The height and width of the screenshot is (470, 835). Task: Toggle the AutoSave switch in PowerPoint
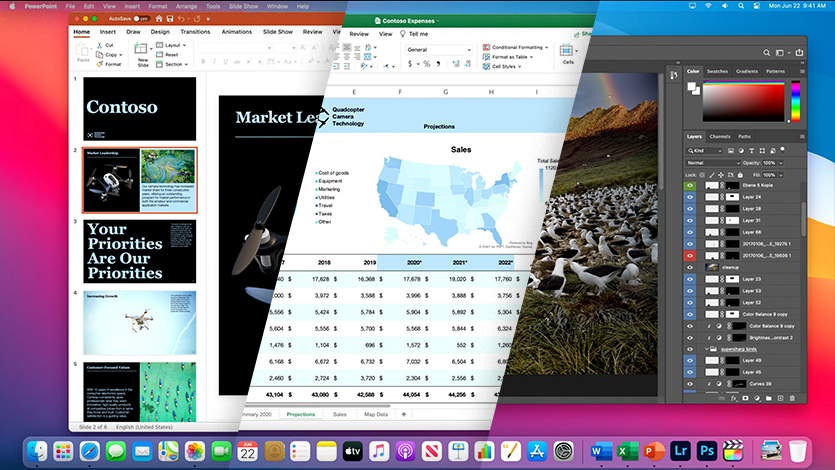point(141,19)
